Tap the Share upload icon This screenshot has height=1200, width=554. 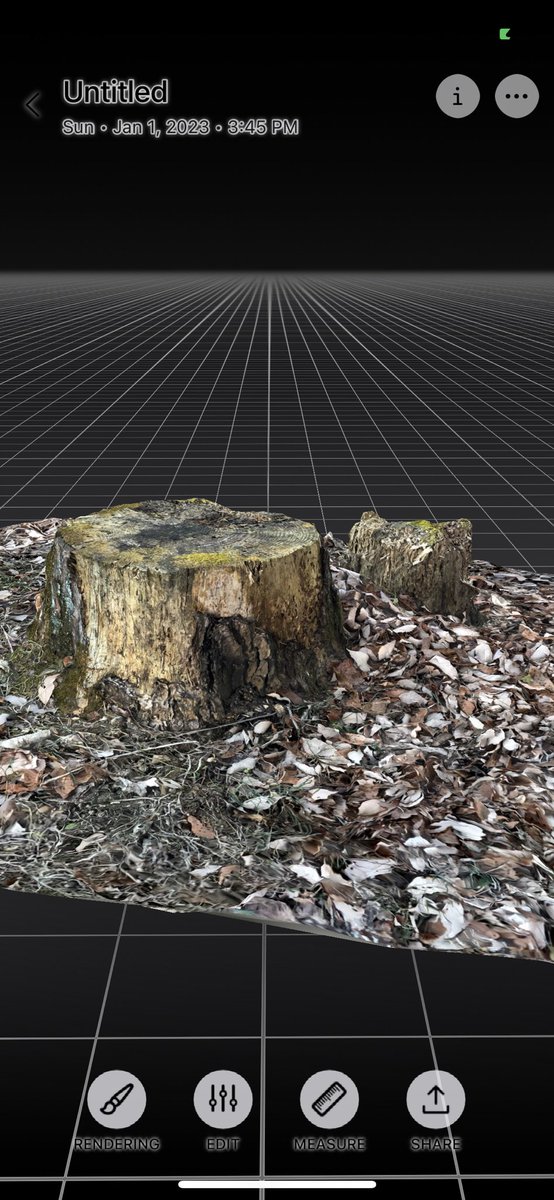coord(435,1100)
